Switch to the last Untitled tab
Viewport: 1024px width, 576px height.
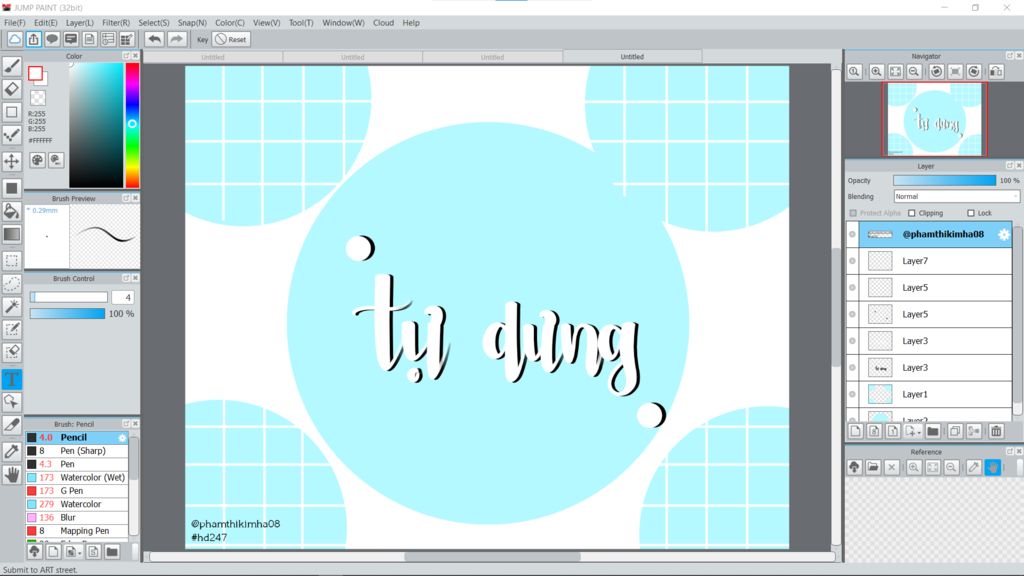click(632, 57)
